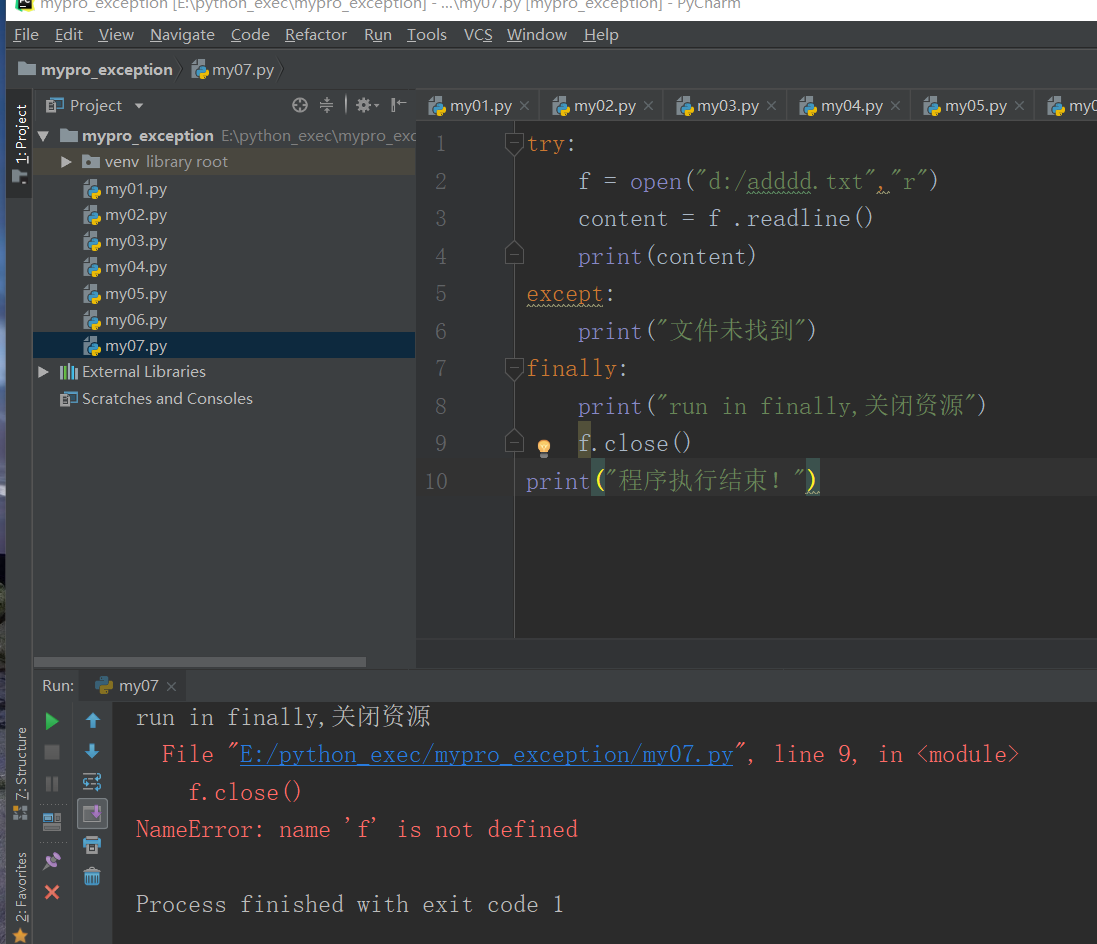
Task: Close the my04.py editor tab
Action: (896, 106)
